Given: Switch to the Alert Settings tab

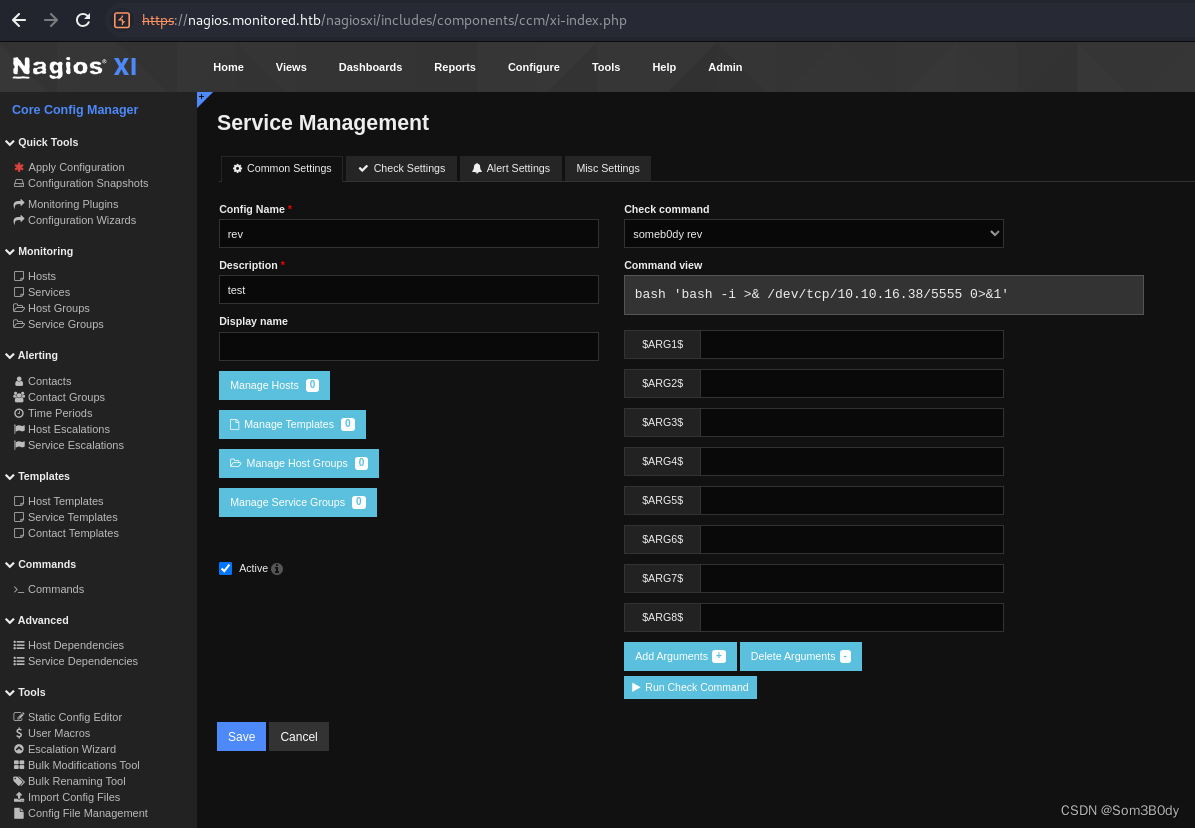Looking at the screenshot, I should 511,168.
